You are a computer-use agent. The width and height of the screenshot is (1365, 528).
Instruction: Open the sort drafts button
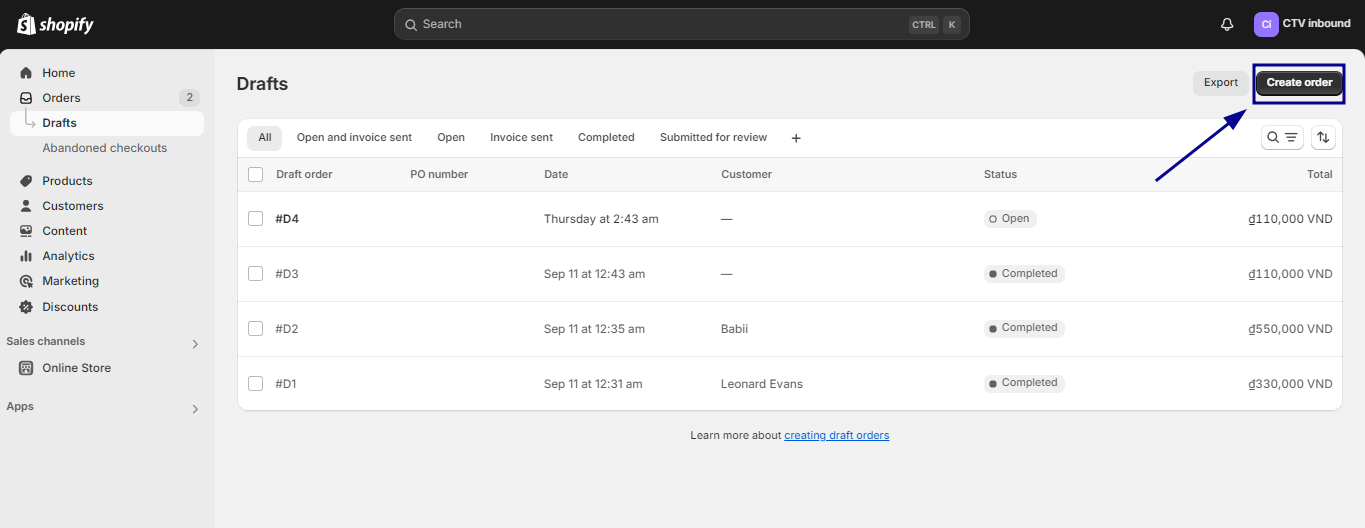[x=1323, y=138]
